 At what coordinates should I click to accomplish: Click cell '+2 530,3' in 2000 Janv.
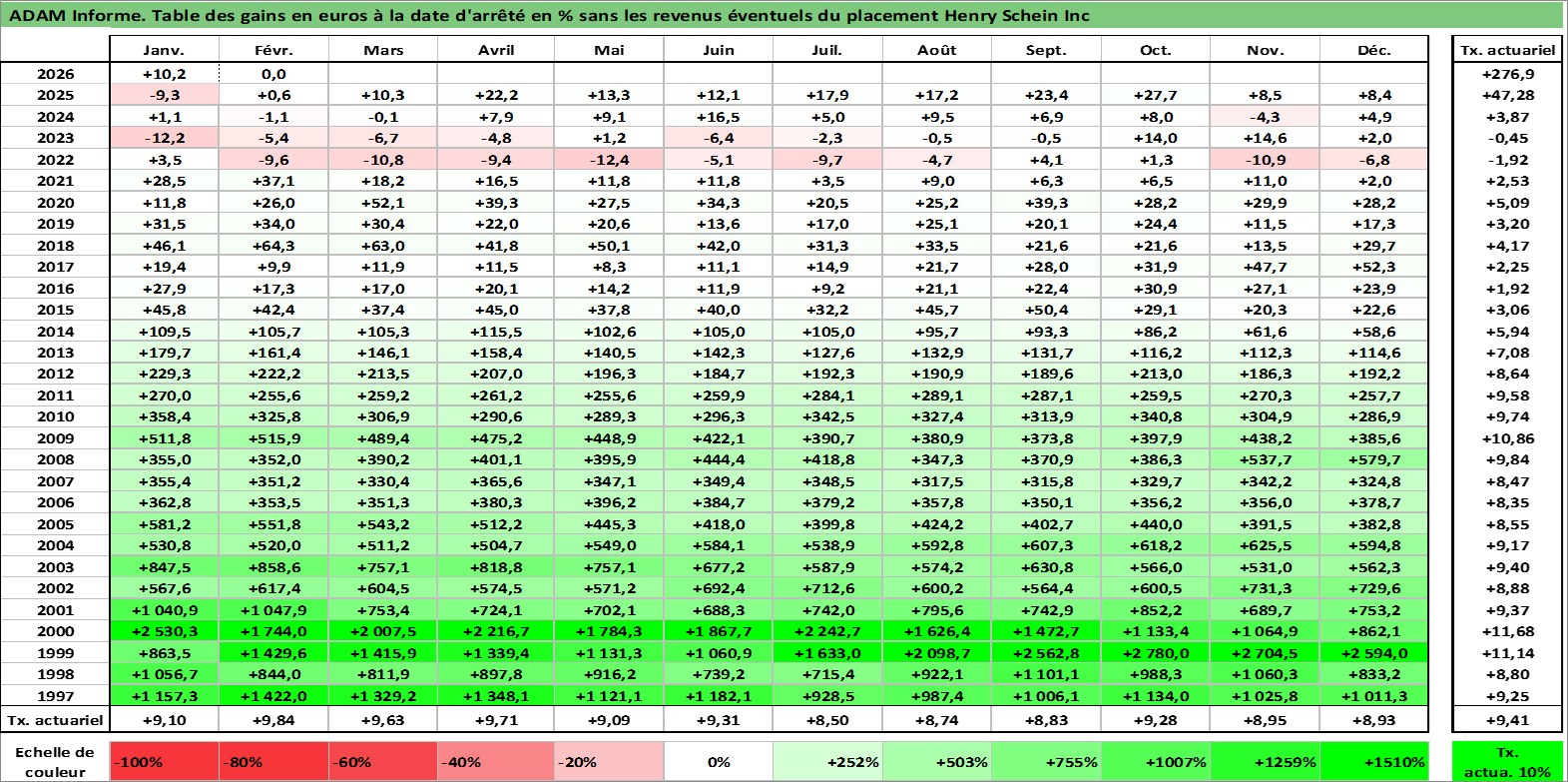[x=164, y=631]
